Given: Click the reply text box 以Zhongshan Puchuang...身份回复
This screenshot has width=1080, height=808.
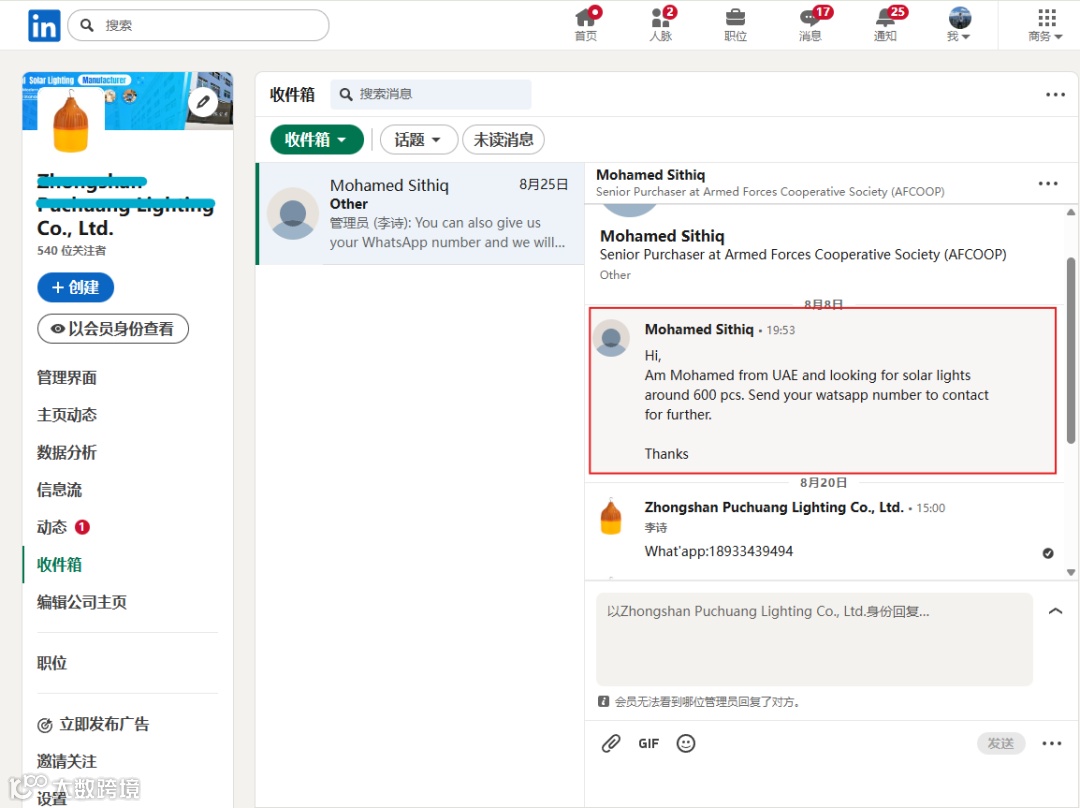Looking at the screenshot, I should (x=814, y=639).
